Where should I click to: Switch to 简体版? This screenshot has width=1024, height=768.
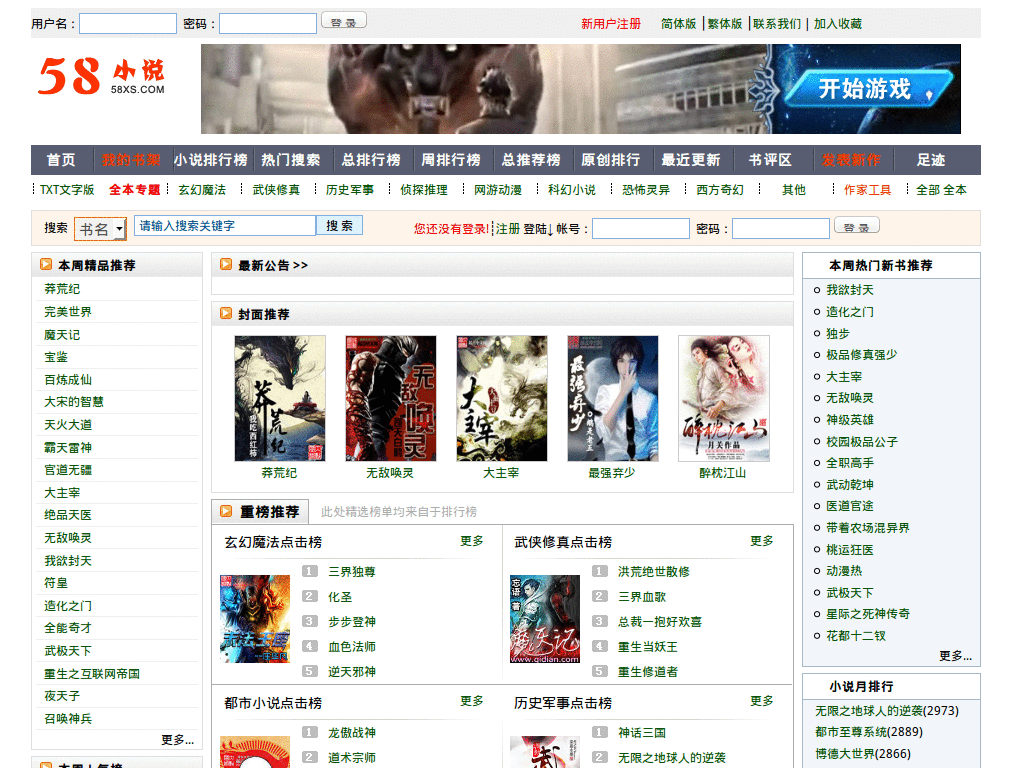click(679, 24)
